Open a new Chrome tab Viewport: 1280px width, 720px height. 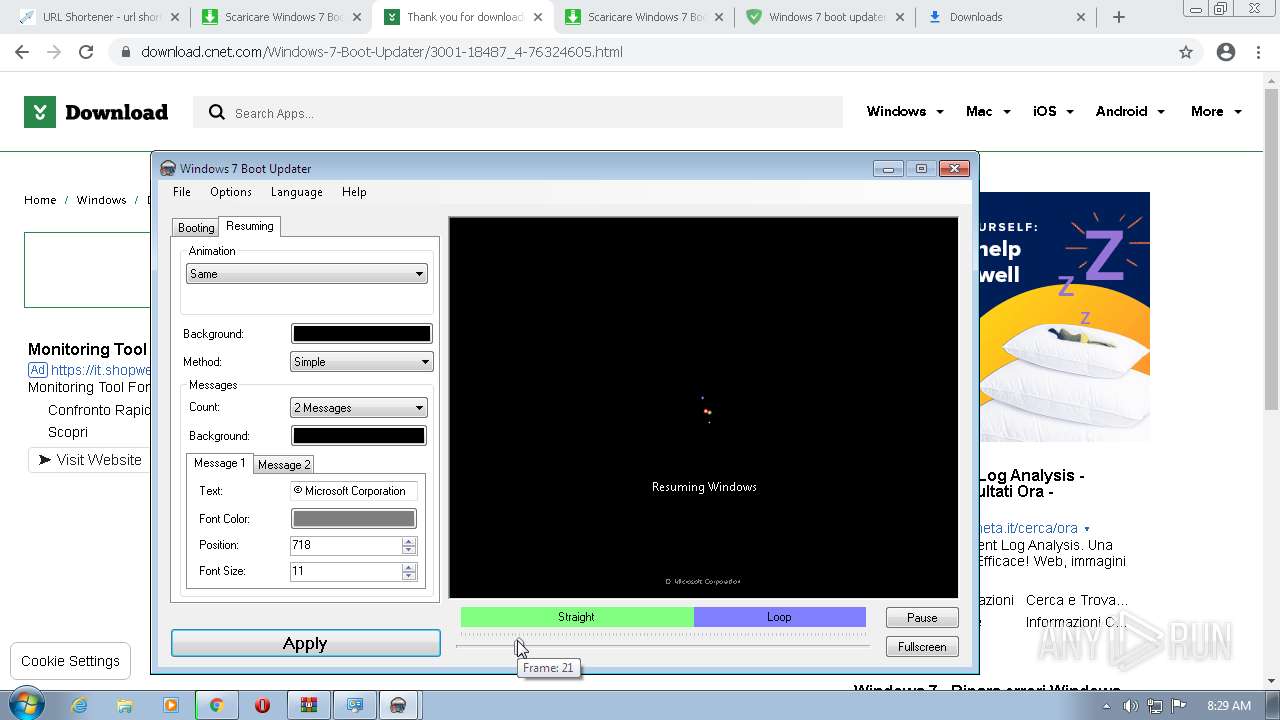1119,17
